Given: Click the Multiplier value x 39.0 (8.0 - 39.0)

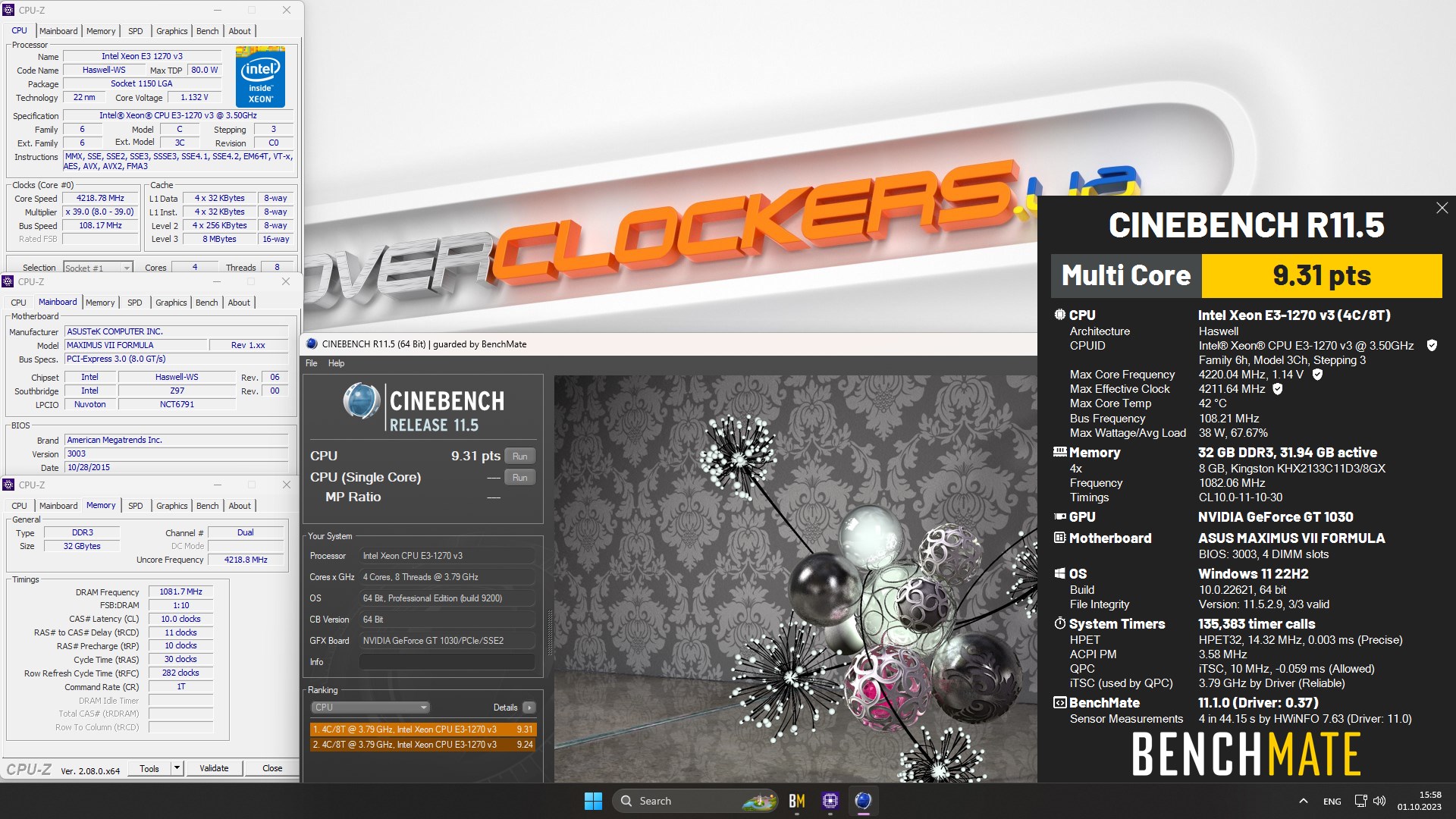Looking at the screenshot, I should click(x=100, y=212).
